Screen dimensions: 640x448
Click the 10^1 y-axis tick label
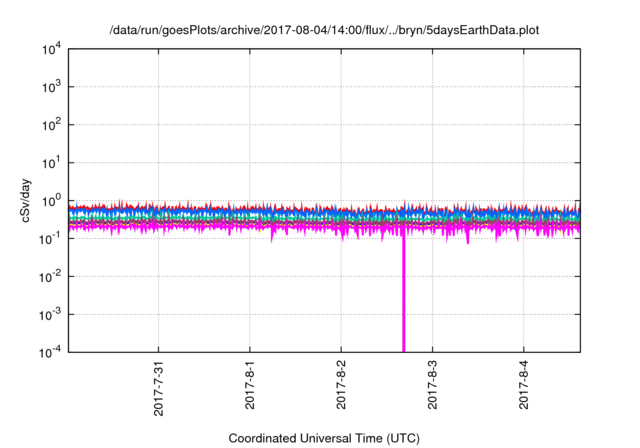pos(51,164)
